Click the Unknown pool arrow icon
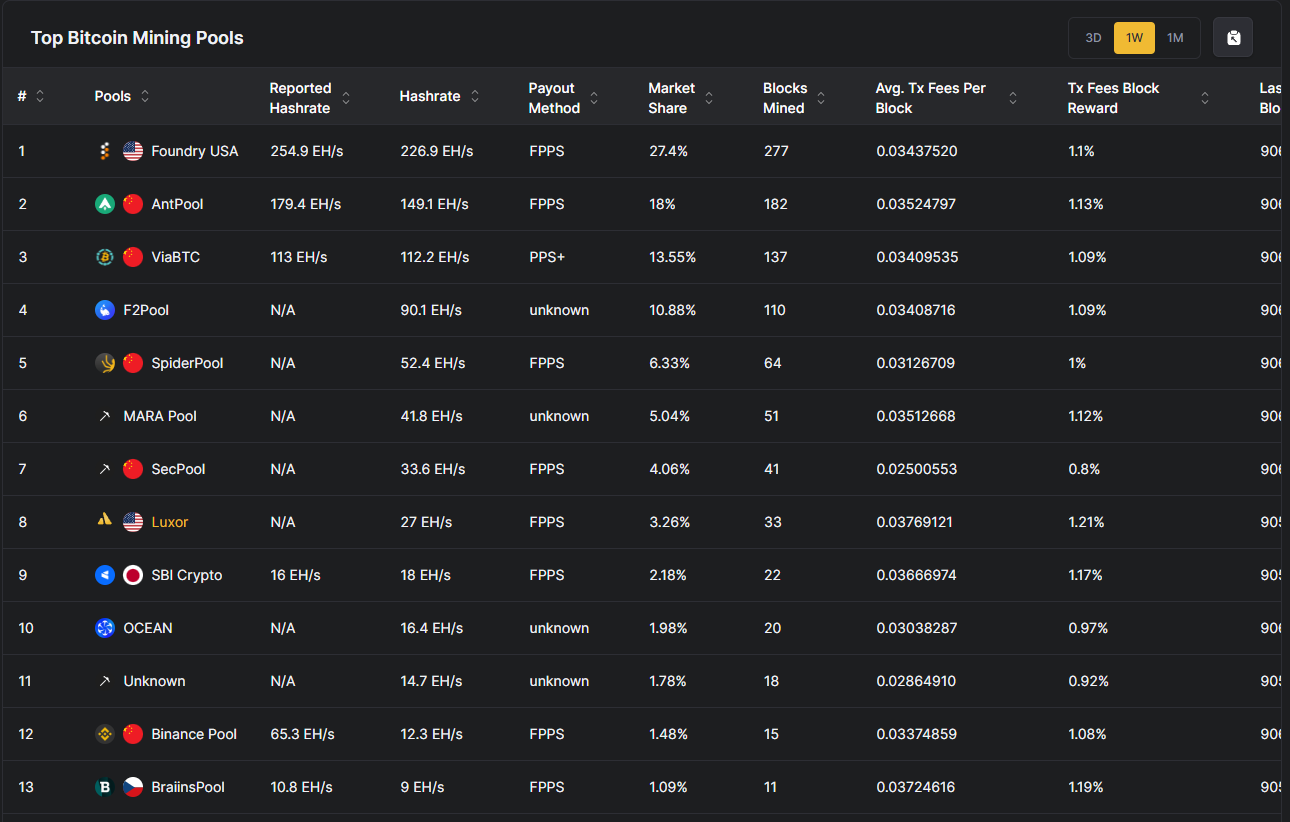Image resolution: width=1290 pixels, height=822 pixels. [104, 681]
